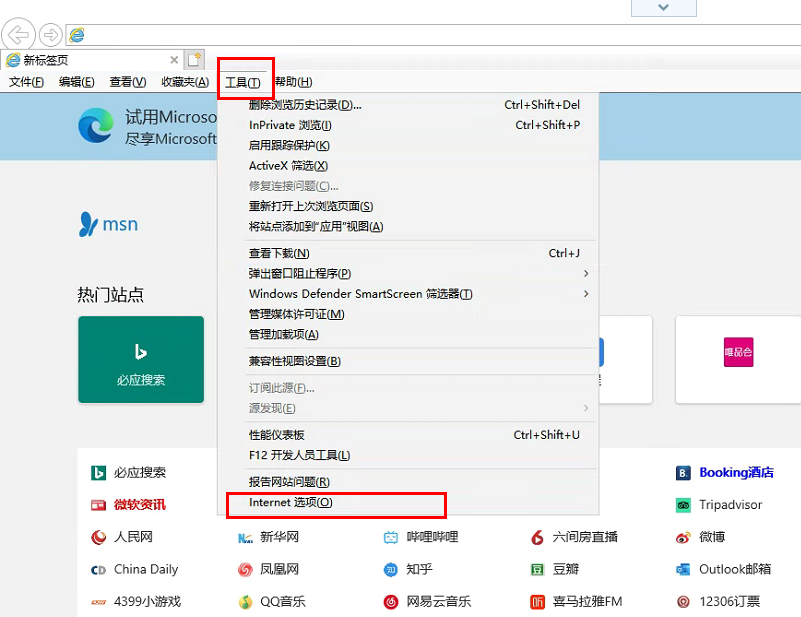801x617 pixels.
Task: Click the IE icon in address bar
Action: coord(77,35)
